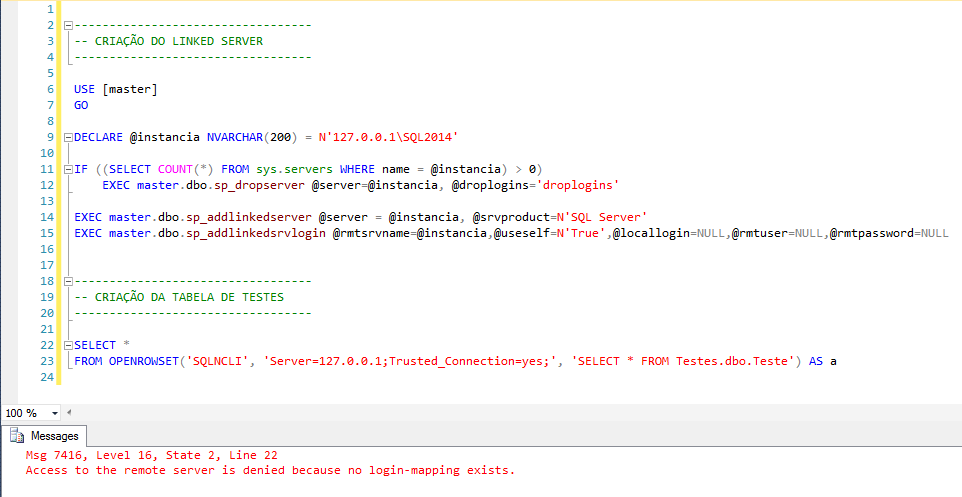Screen dimensions: 962x497
Task: Click the horizontal scrollbar left arrow
Action: pyautogui.click(x=69, y=412)
